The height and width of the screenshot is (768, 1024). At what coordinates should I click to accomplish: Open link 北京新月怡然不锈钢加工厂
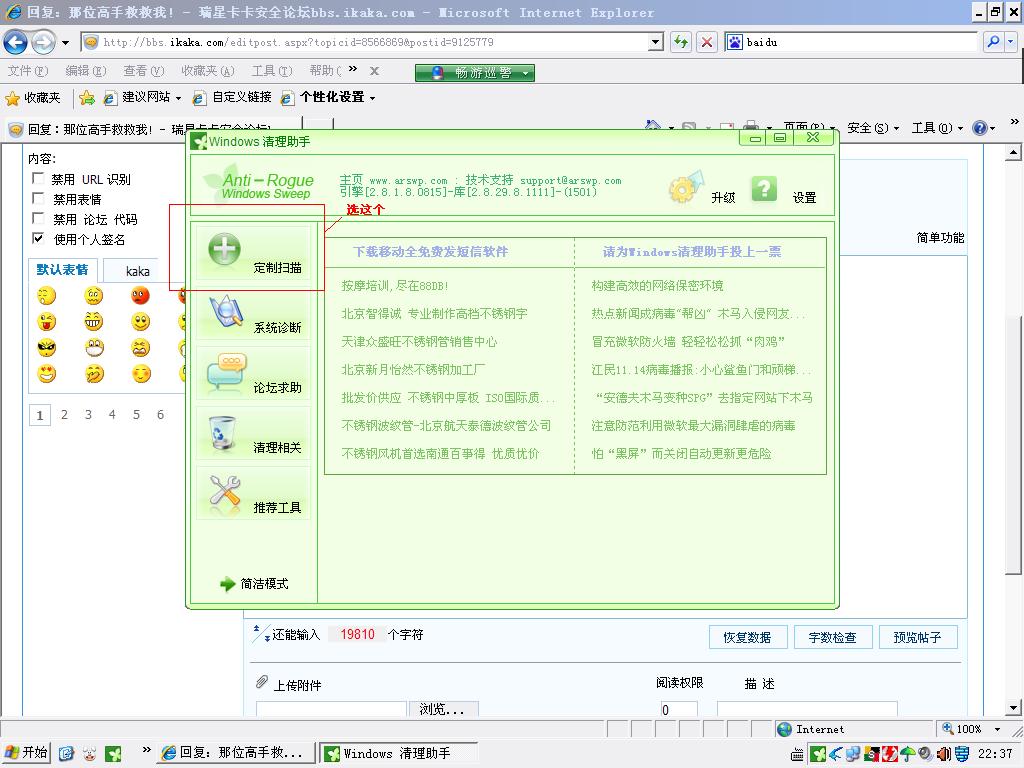click(x=413, y=370)
